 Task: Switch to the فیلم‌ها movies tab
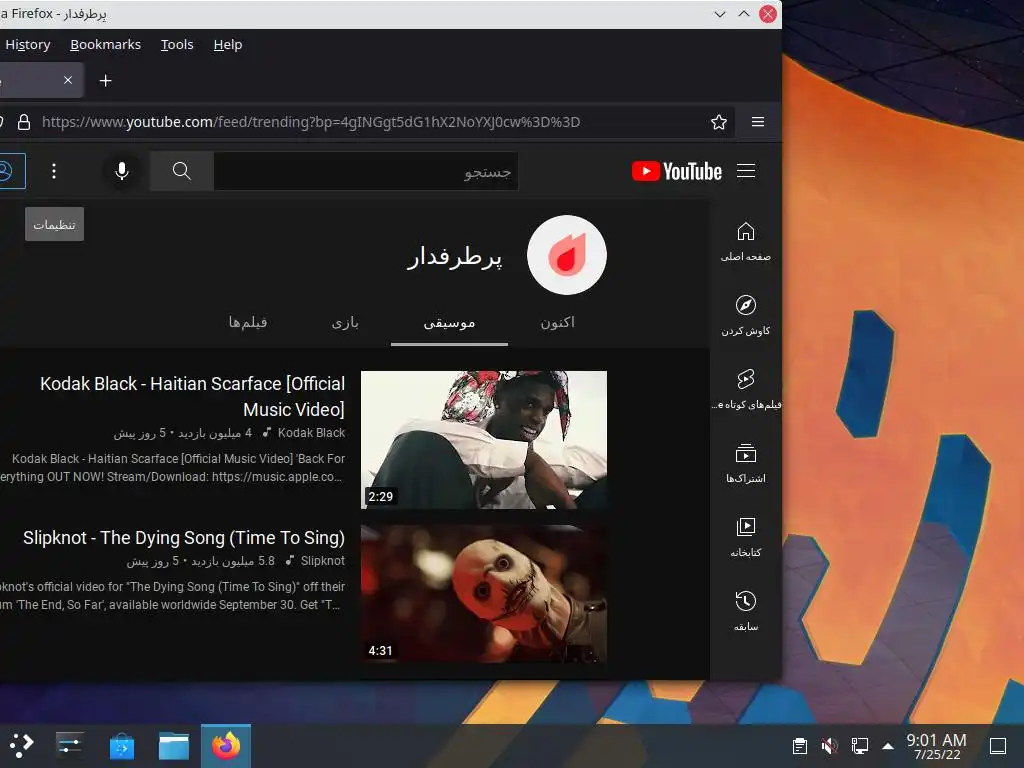[248, 322]
